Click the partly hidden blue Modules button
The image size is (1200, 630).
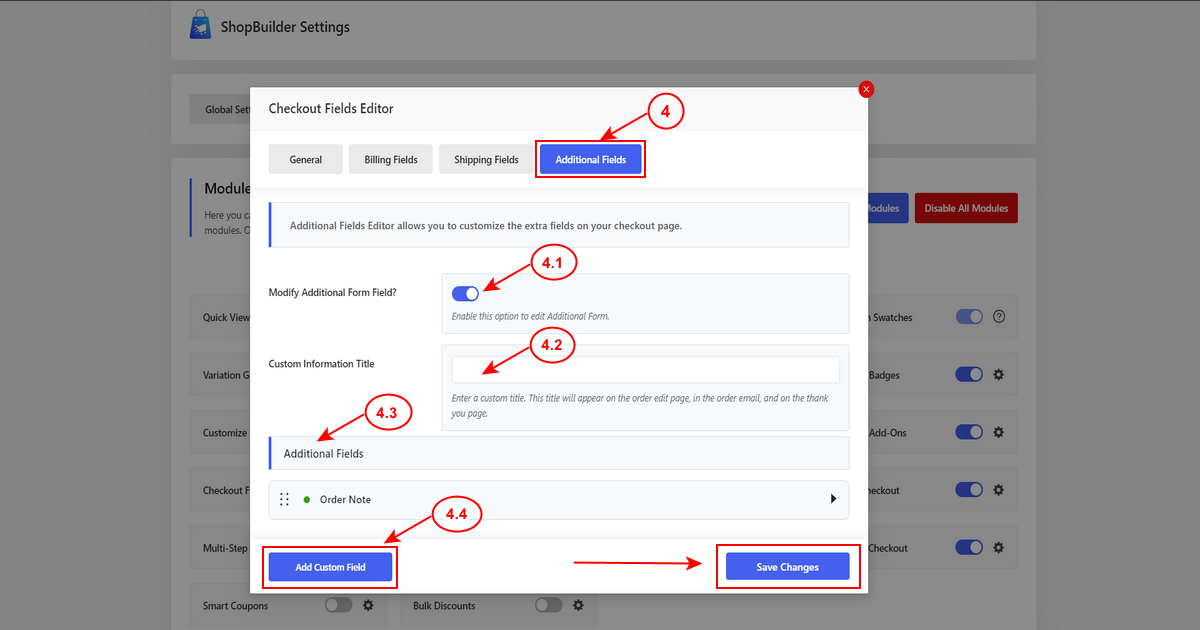pos(888,208)
